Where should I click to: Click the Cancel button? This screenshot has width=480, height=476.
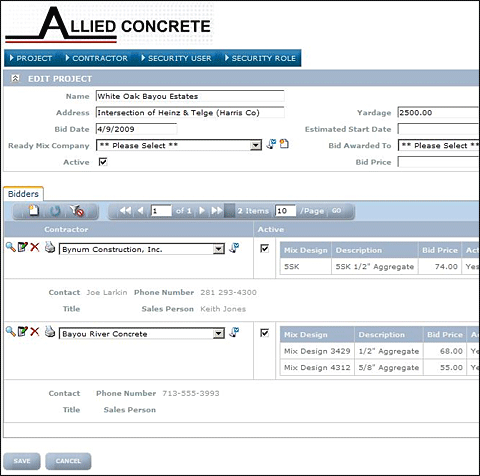coord(68,461)
